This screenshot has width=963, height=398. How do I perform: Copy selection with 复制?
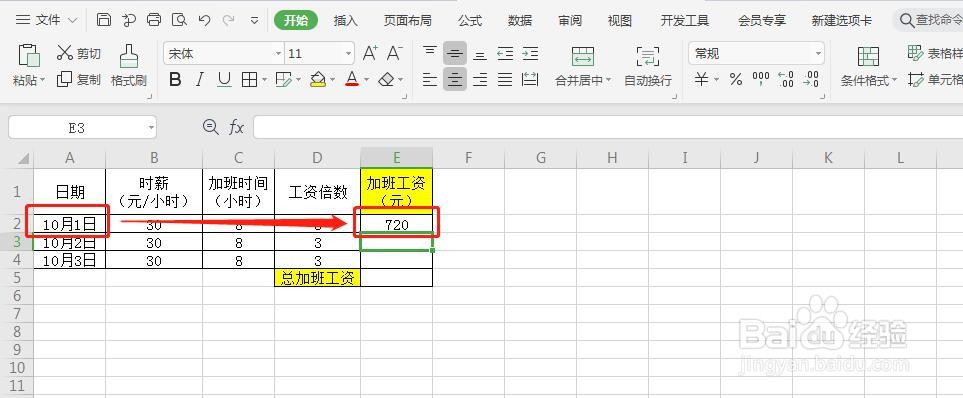coord(79,79)
